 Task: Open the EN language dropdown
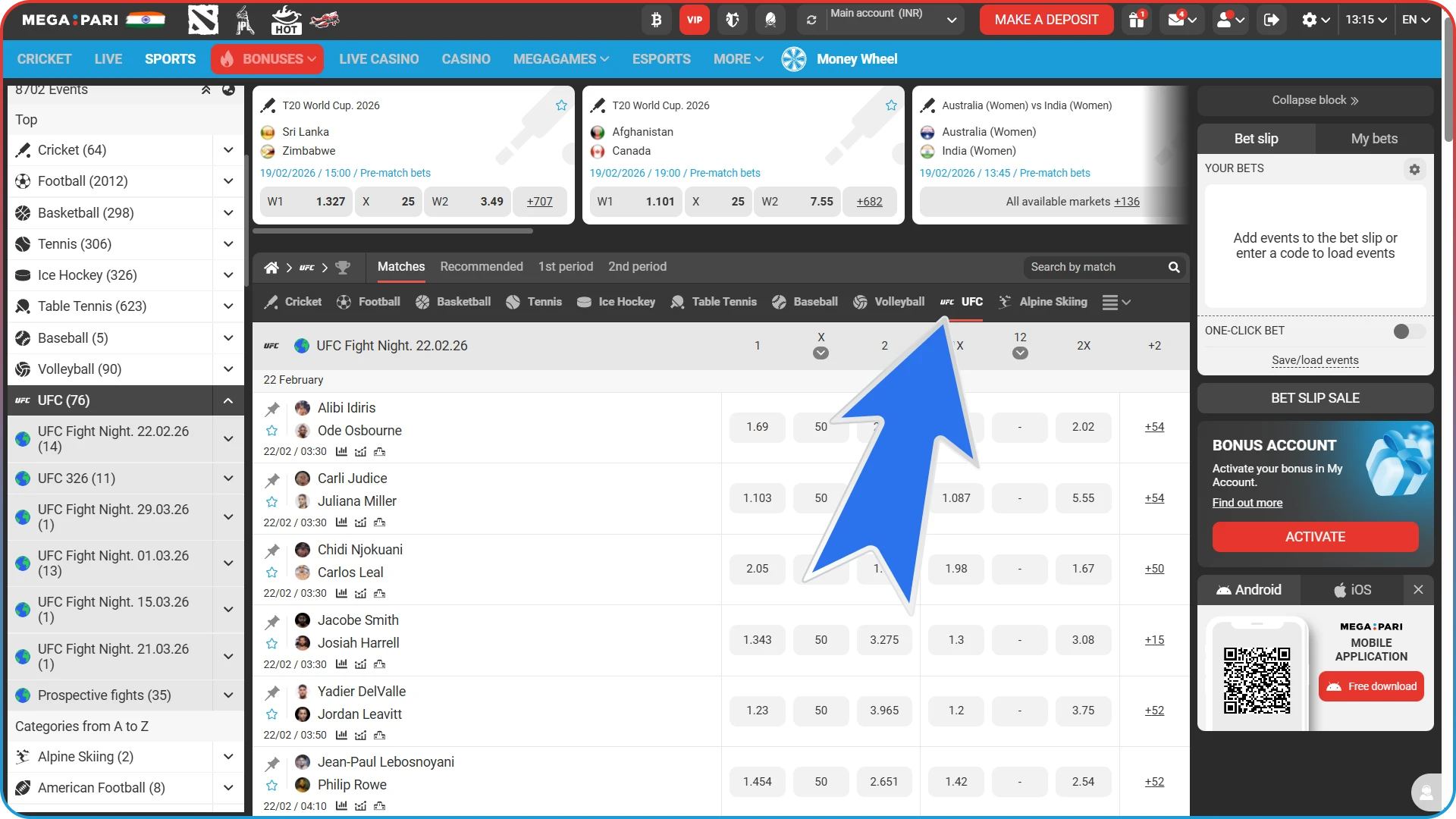(x=1415, y=20)
